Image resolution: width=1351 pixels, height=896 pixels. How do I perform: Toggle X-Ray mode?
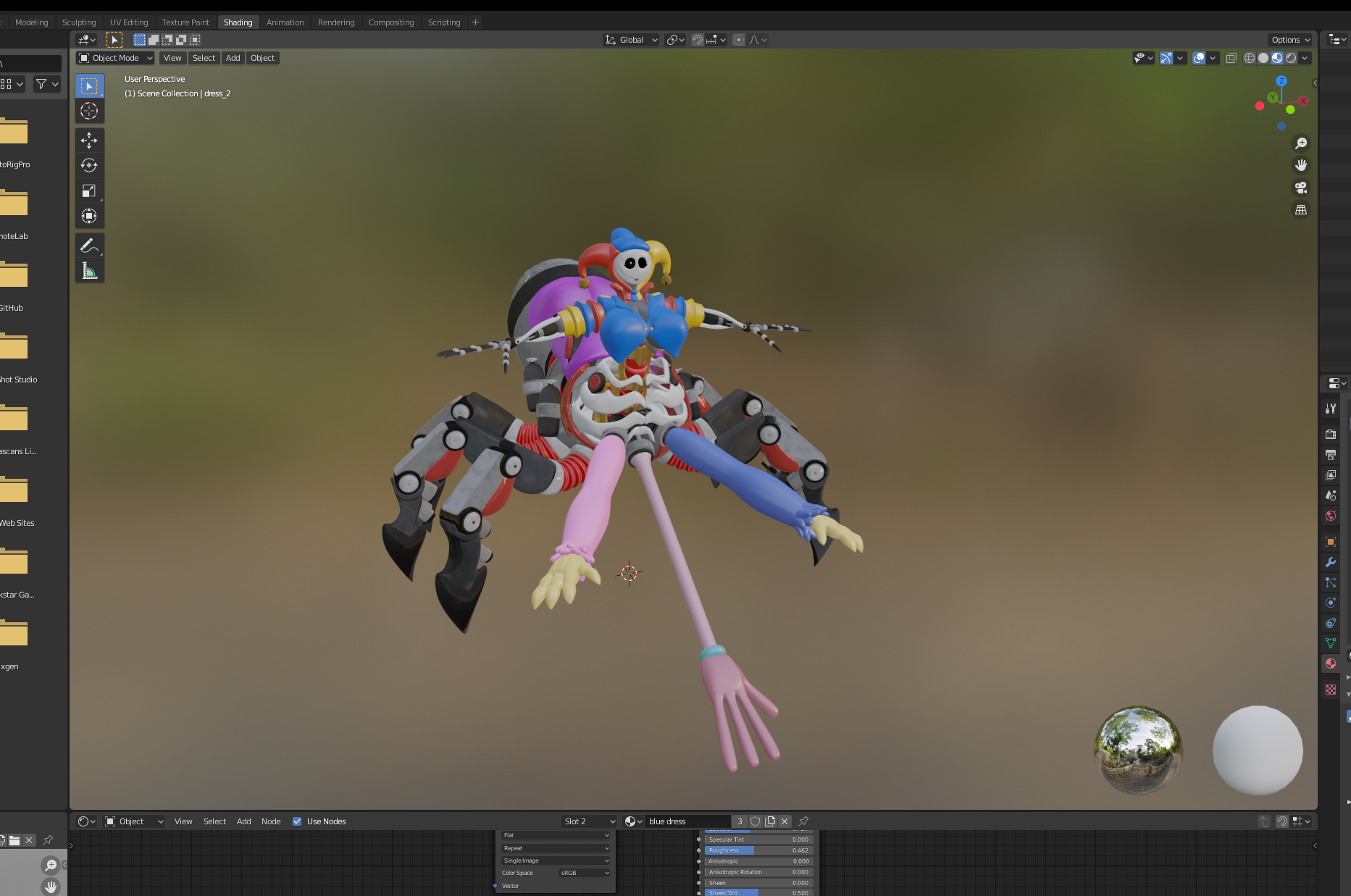[x=1231, y=58]
